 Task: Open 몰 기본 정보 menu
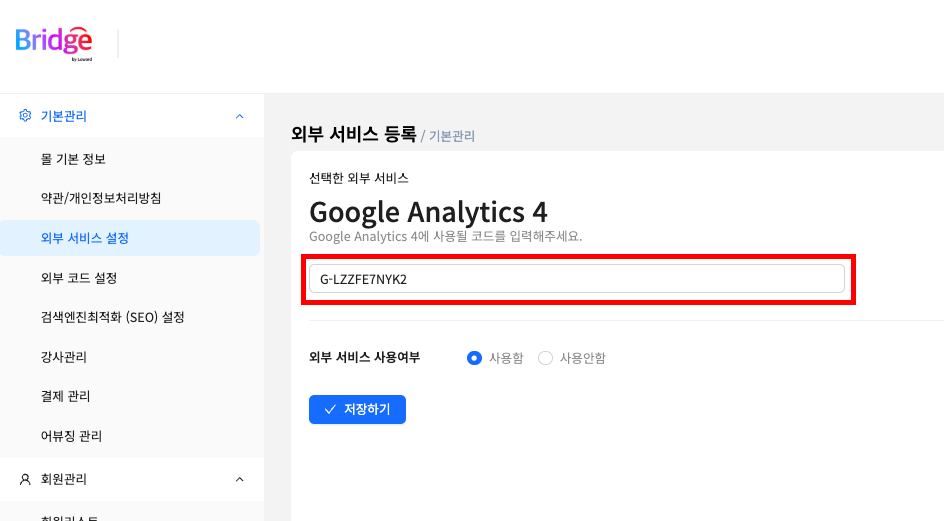click(x=73, y=159)
